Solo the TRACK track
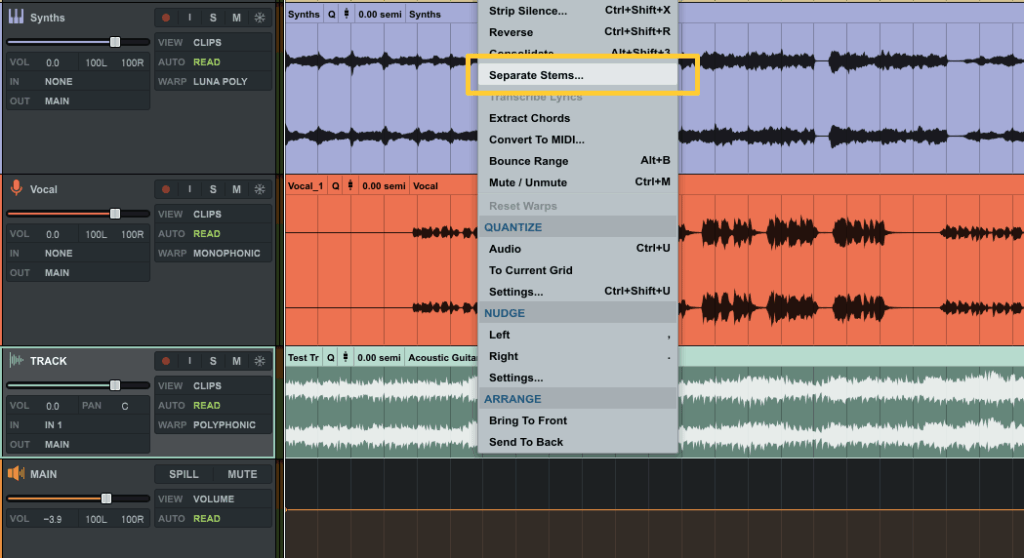 (213, 361)
